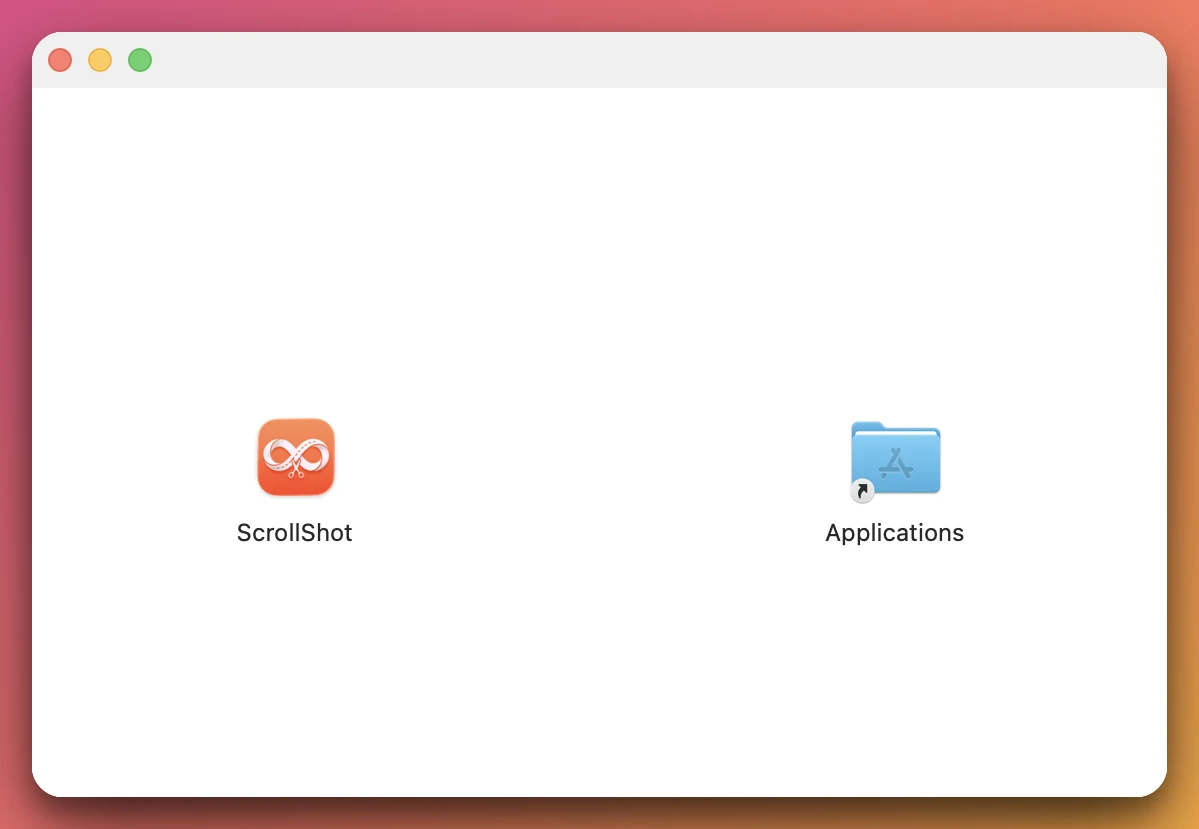The width and height of the screenshot is (1199, 829).
Task: Select the ScrollShot app icon
Action: pos(296,457)
